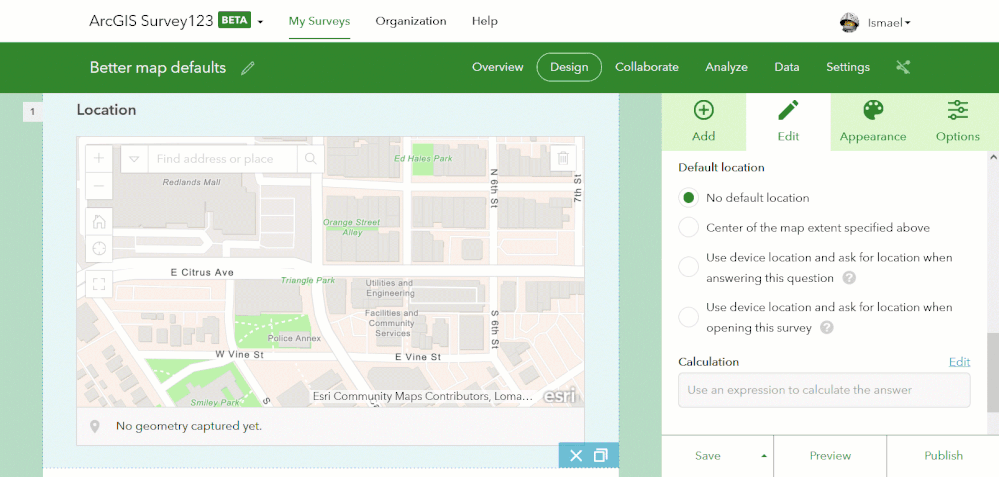This screenshot has width=999, height=477.
Task: Duplicate the Location question icon
Action: coord(600,455)
